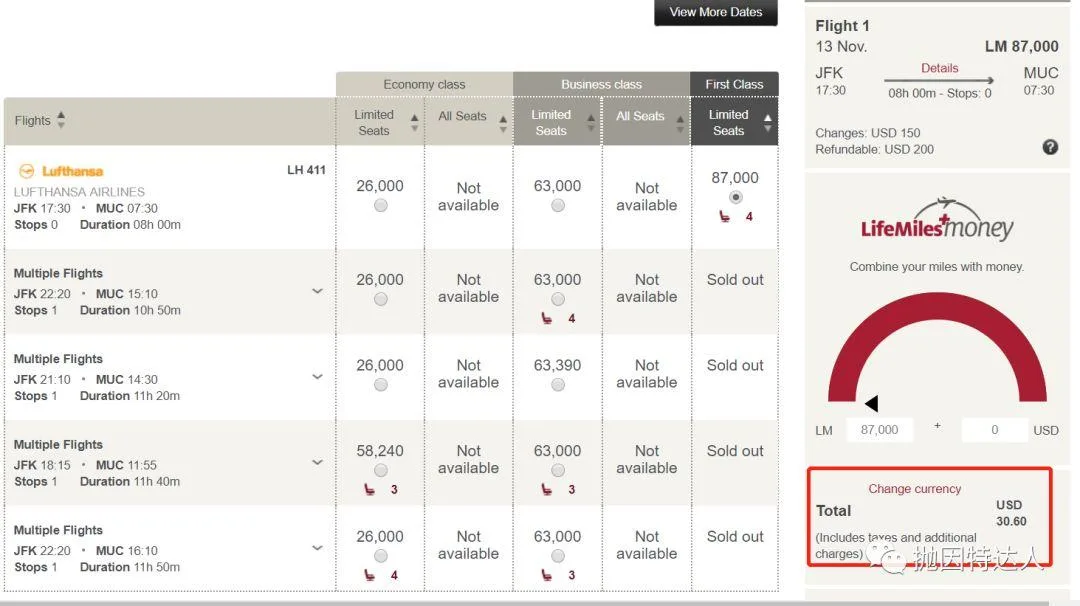Screen dimensions: 1080x606
Task: Select 26,000 Economy fare for LH 411
Action: click(380, 205)
